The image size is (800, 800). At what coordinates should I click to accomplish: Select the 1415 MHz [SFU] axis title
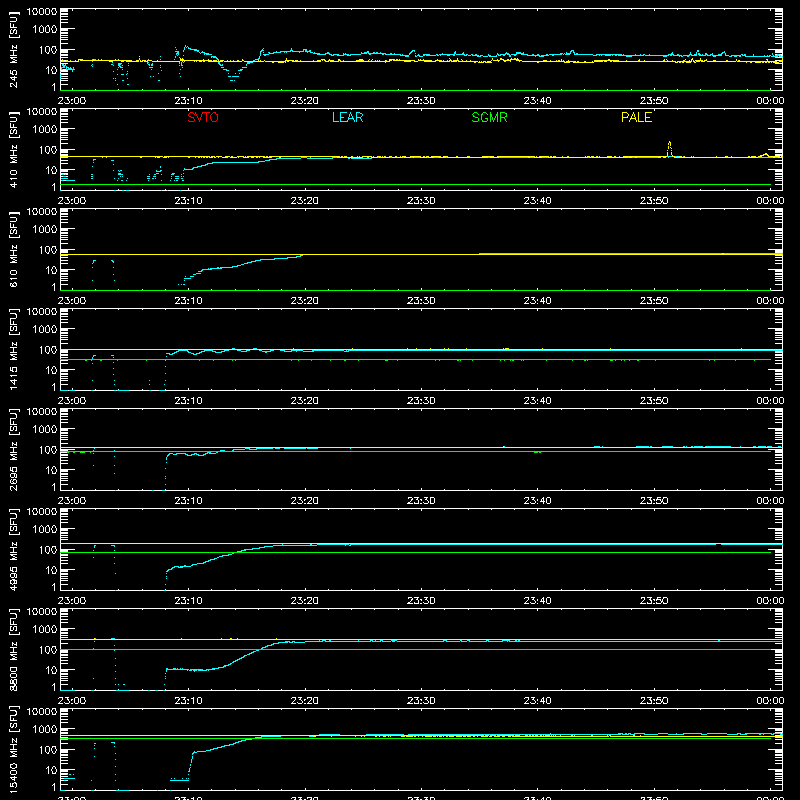13,350
